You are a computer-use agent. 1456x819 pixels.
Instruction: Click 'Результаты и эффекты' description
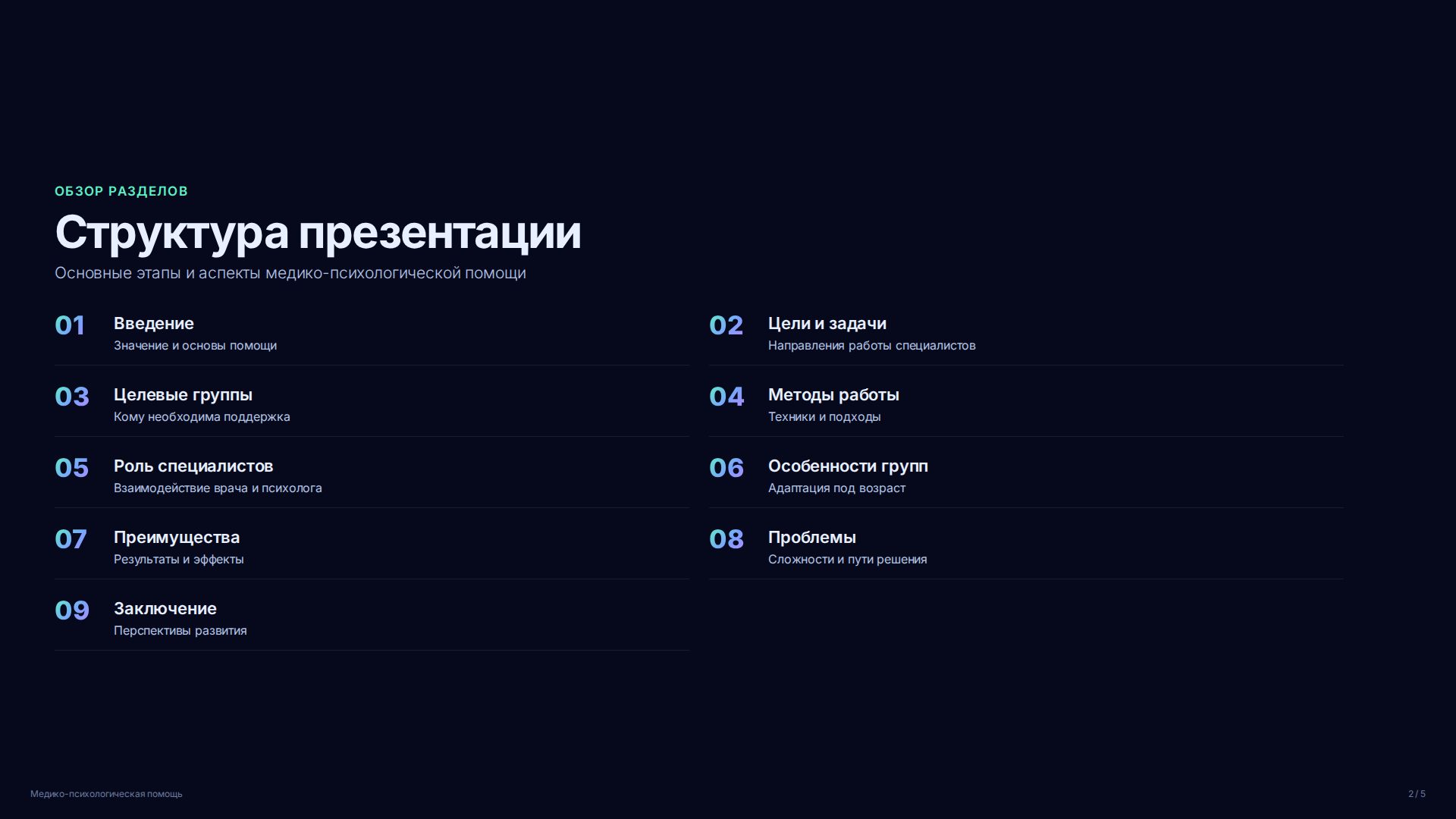click(x=179, y=560)
